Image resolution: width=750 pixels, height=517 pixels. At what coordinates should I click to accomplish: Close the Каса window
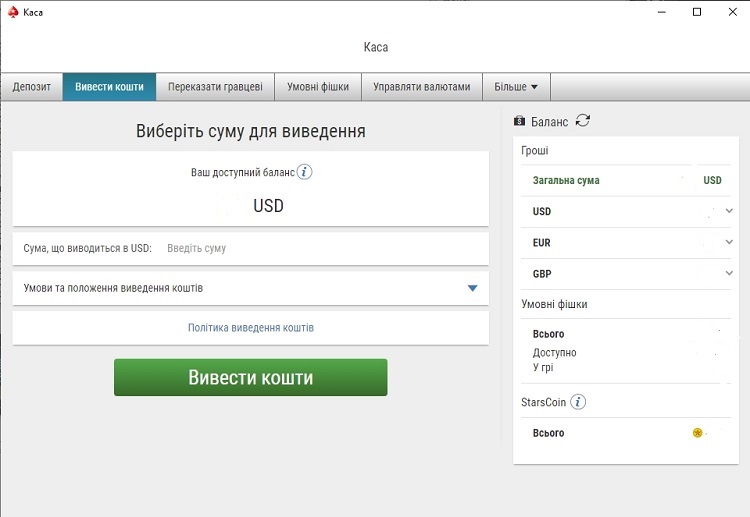pyautogui.click(x=732, y=12)
